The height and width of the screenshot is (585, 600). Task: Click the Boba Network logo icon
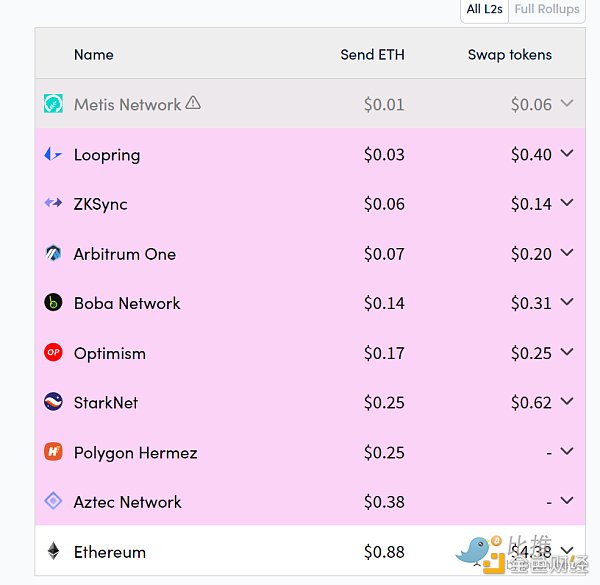53,302
